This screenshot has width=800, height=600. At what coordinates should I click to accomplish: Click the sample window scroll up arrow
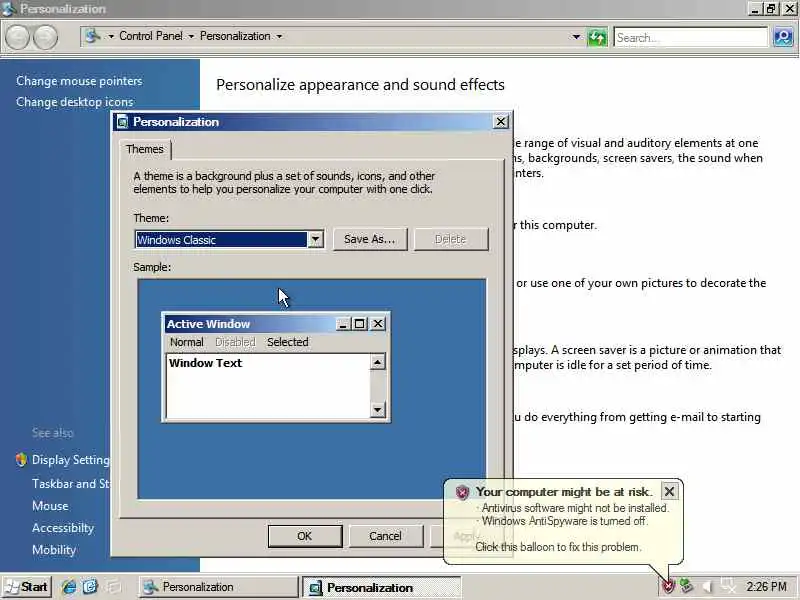378,363
